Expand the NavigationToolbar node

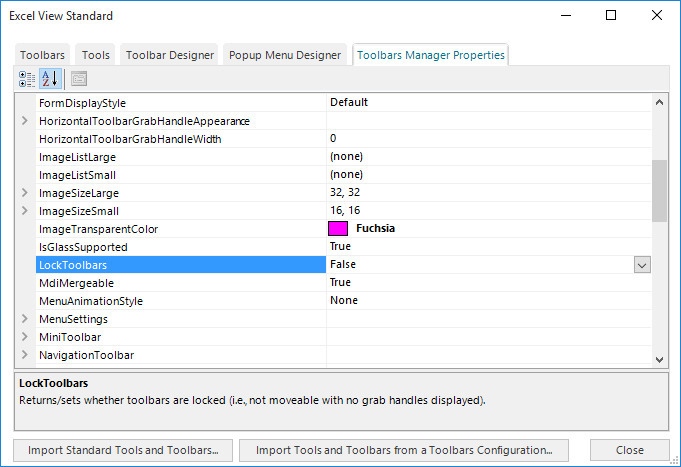[x=25, y=355]
